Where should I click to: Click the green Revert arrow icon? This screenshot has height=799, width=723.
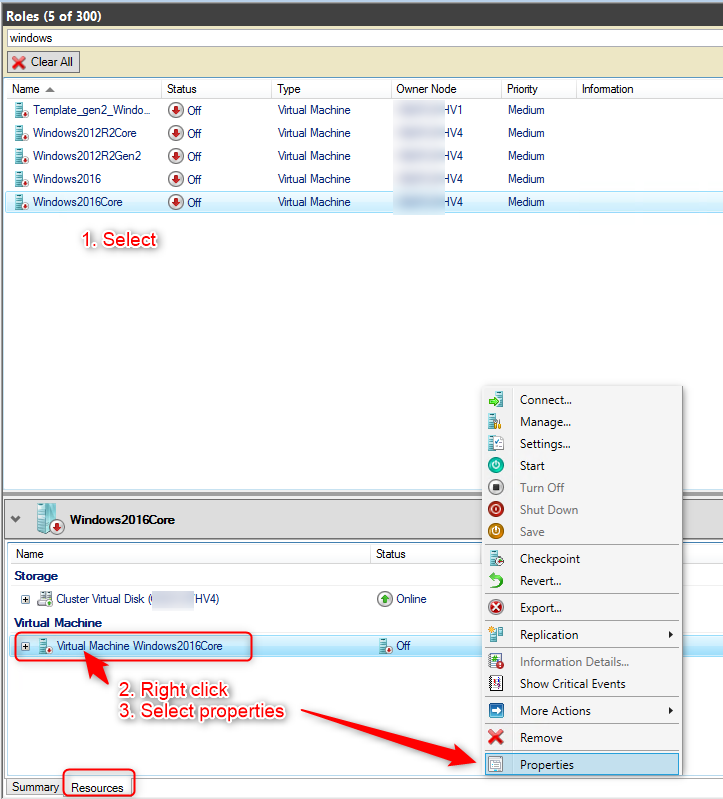pyautogui.click(x=496, y=580)
